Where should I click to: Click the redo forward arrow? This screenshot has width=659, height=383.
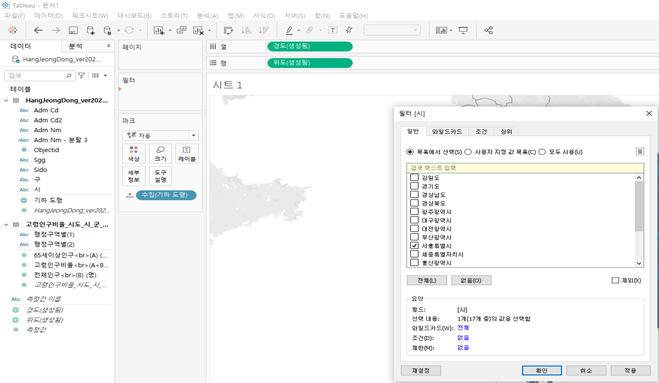pos(55,30)
